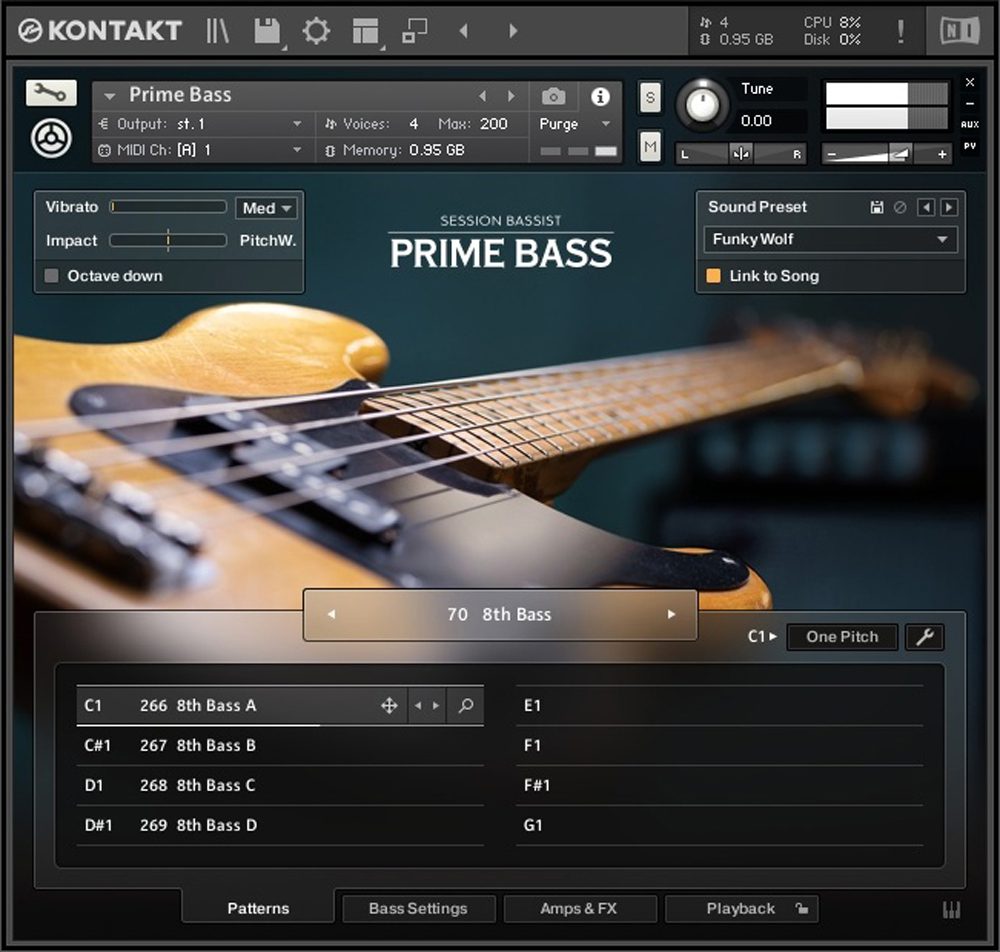The height and width of the screenshot is (952, 1000).
Task: Click the camera snapshot icon
Action: point(553,96)
